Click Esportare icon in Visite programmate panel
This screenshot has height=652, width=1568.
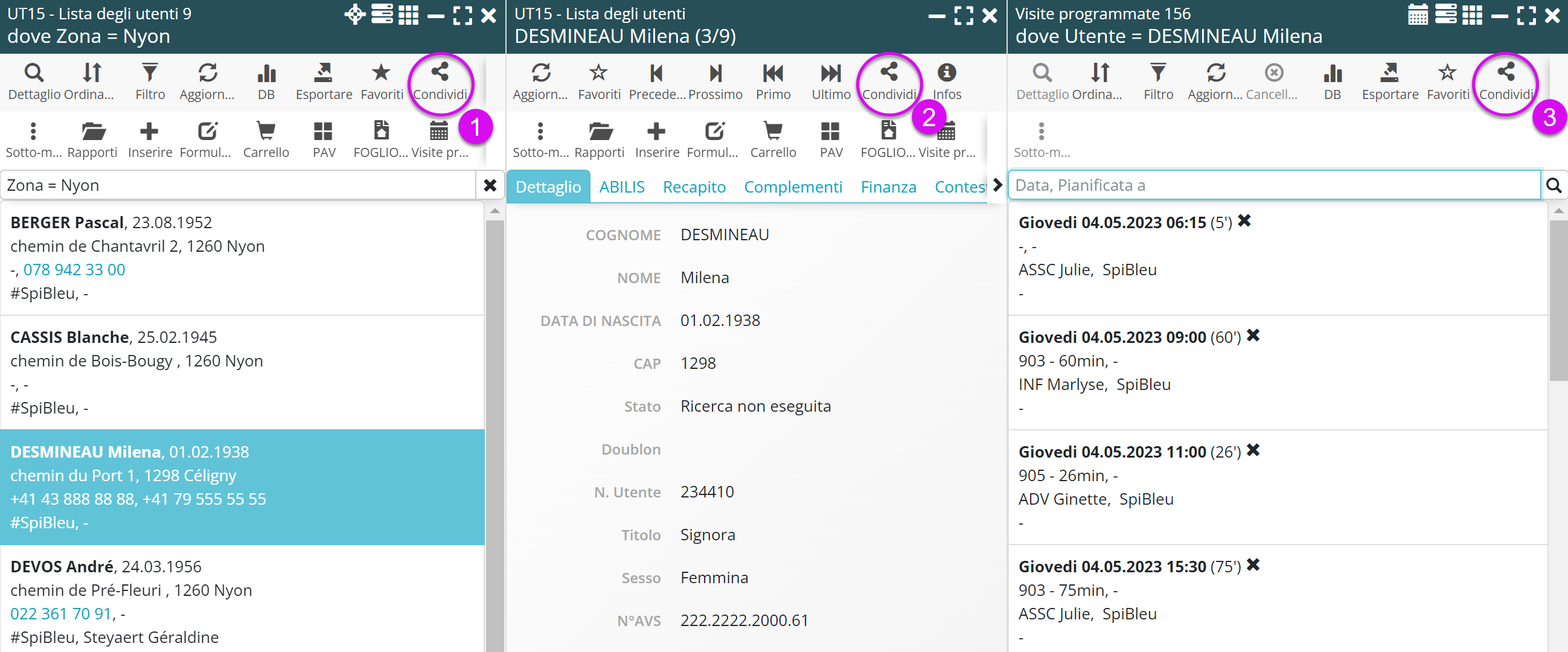(x=1389, y=81)
